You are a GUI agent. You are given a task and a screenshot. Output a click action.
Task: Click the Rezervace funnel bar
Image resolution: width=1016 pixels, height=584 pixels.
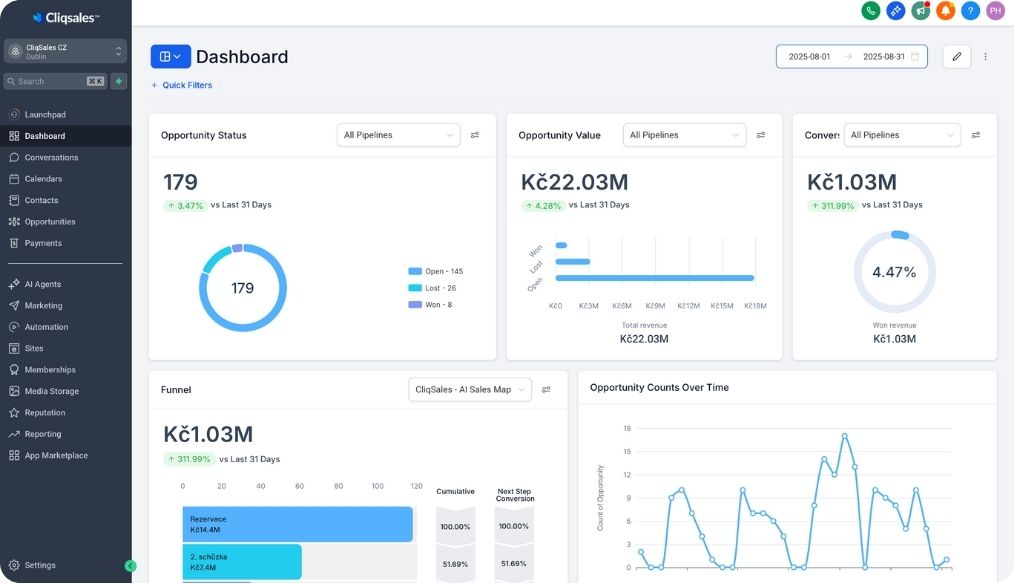tap(297, 524)
